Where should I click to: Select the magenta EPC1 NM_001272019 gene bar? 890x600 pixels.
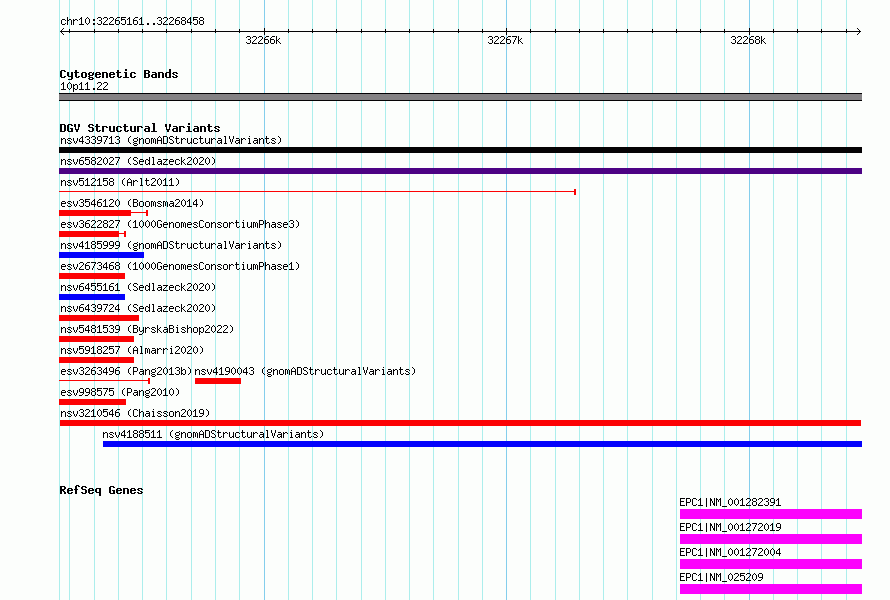(x=771, y=539)
